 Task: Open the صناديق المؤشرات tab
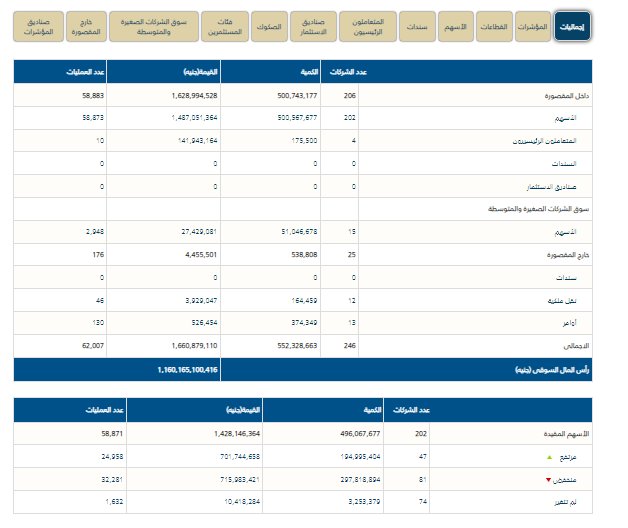(x=37, y=27)
